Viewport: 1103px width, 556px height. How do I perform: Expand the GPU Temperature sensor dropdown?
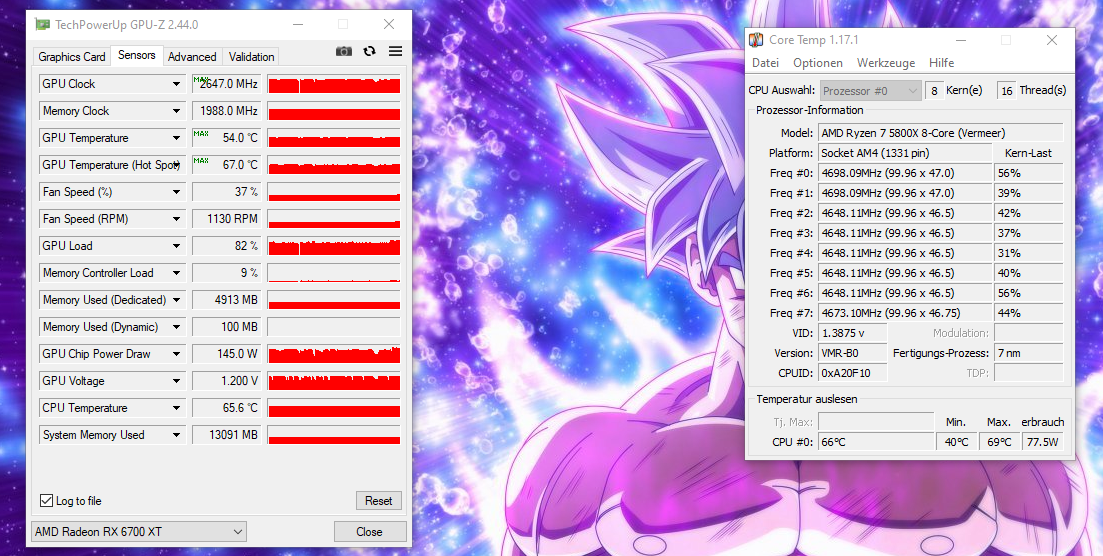coord(177,138)
